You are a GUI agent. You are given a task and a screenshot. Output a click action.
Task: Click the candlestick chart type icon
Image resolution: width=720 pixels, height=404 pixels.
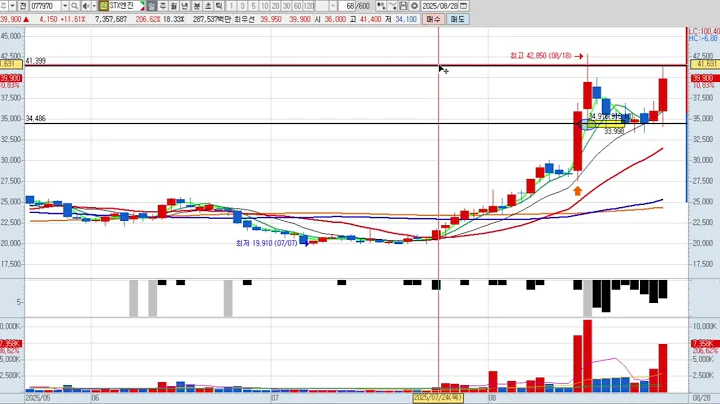pyautogui.click(x=381, y=6)
